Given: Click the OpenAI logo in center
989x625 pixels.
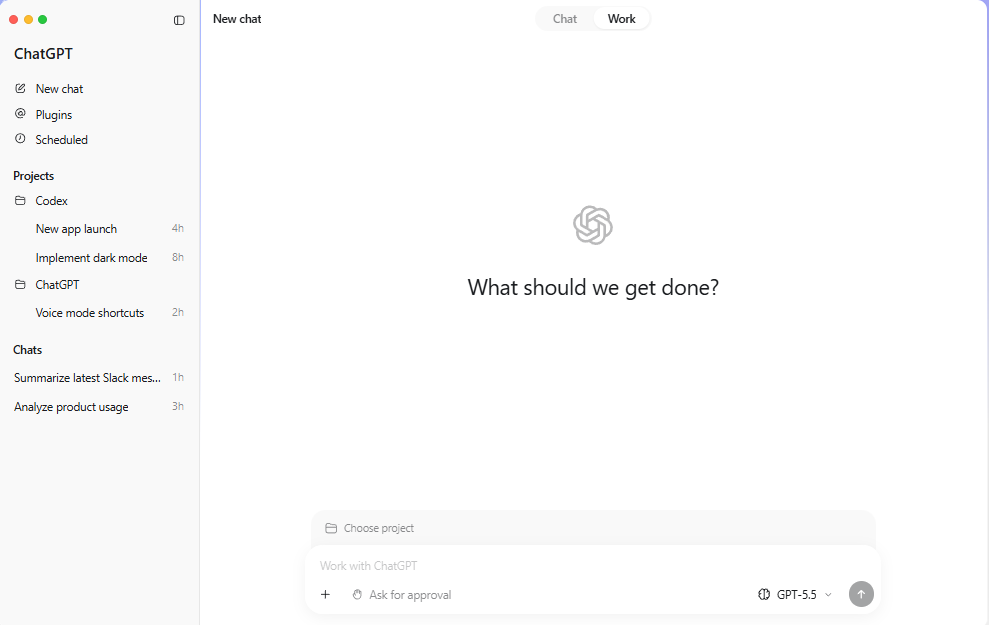Looking at the screenshot, I should click(593, 225).
